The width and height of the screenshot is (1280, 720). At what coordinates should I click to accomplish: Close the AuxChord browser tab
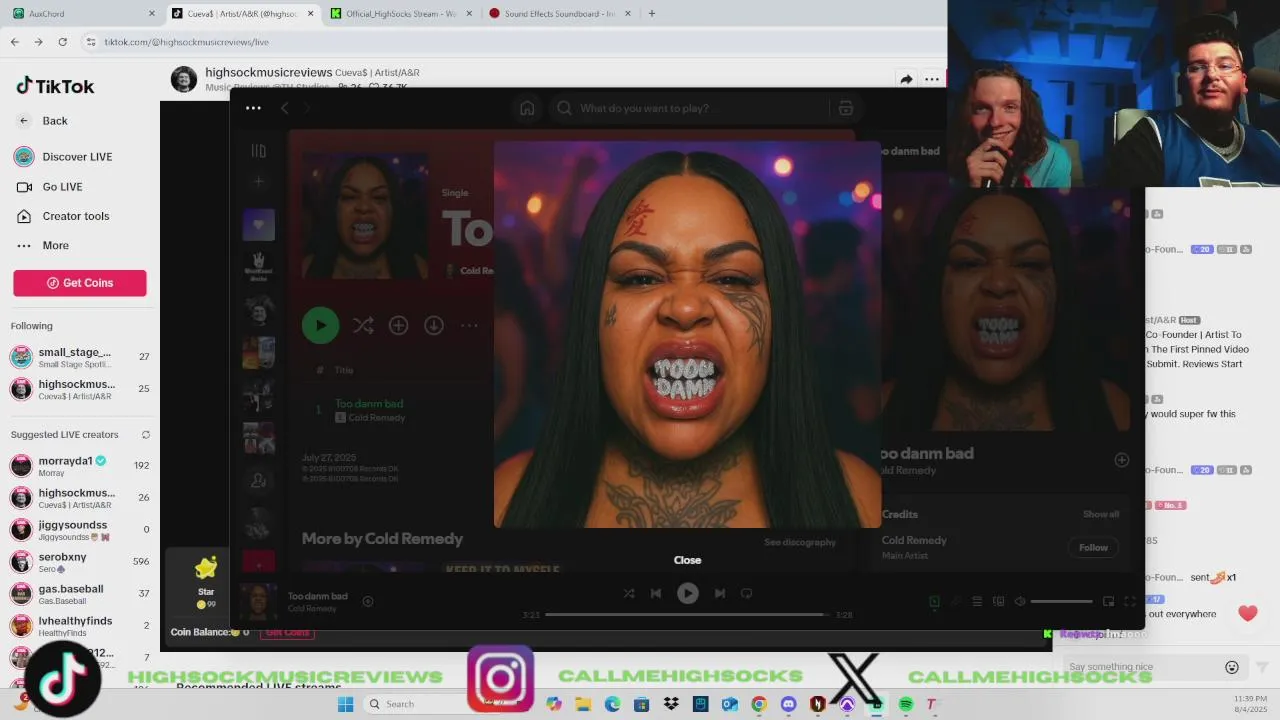[152, 14]
